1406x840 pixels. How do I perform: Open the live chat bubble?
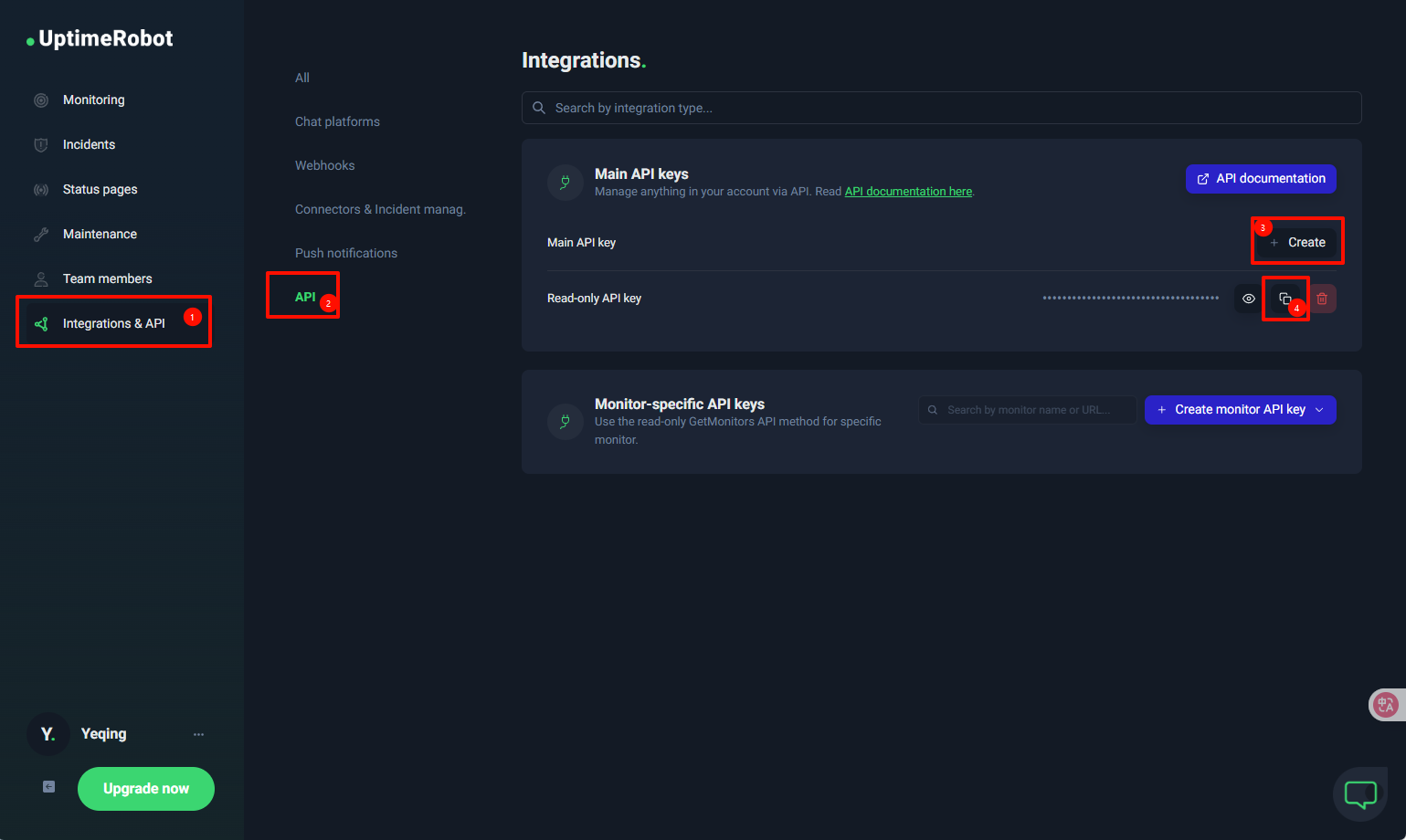click(1360, 794)
